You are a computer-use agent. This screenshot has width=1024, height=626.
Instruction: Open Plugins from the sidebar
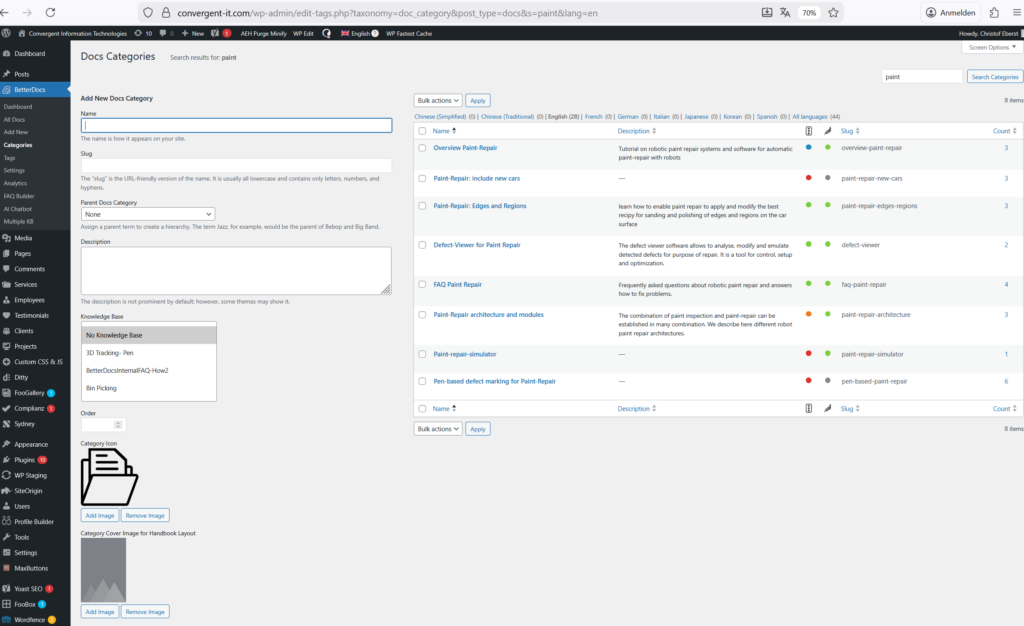click(24, 459)
